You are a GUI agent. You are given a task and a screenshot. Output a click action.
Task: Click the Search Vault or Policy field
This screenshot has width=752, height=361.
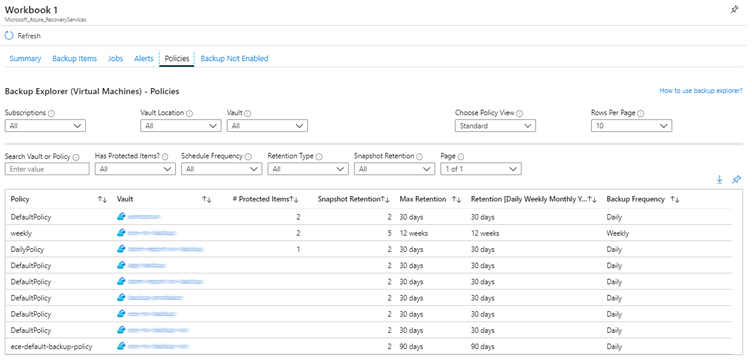coord(47,169)
